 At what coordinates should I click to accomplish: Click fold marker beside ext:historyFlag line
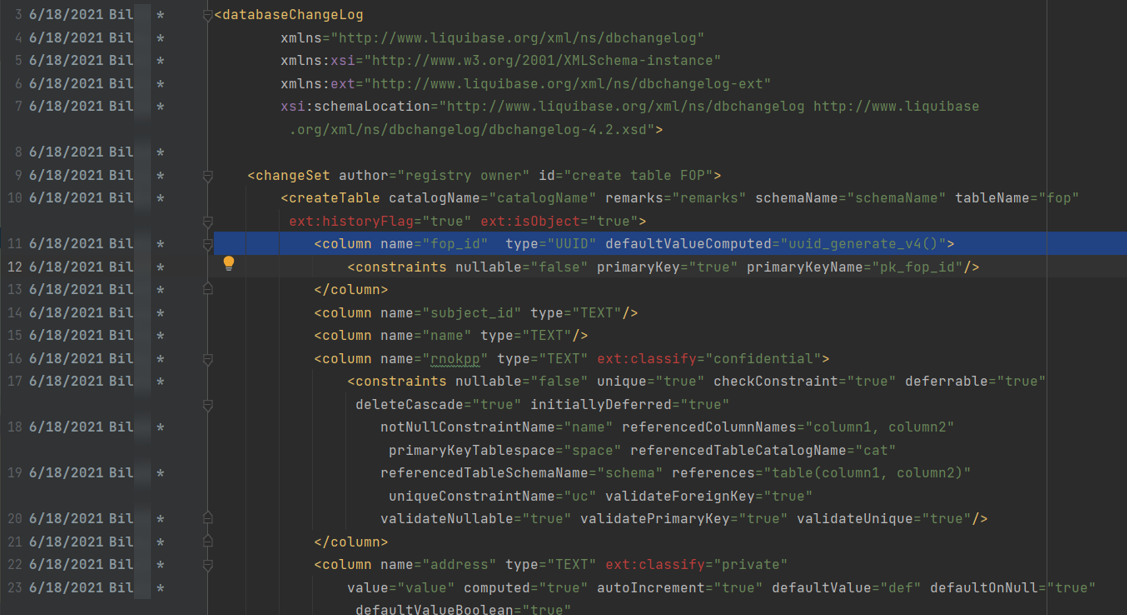208,221
